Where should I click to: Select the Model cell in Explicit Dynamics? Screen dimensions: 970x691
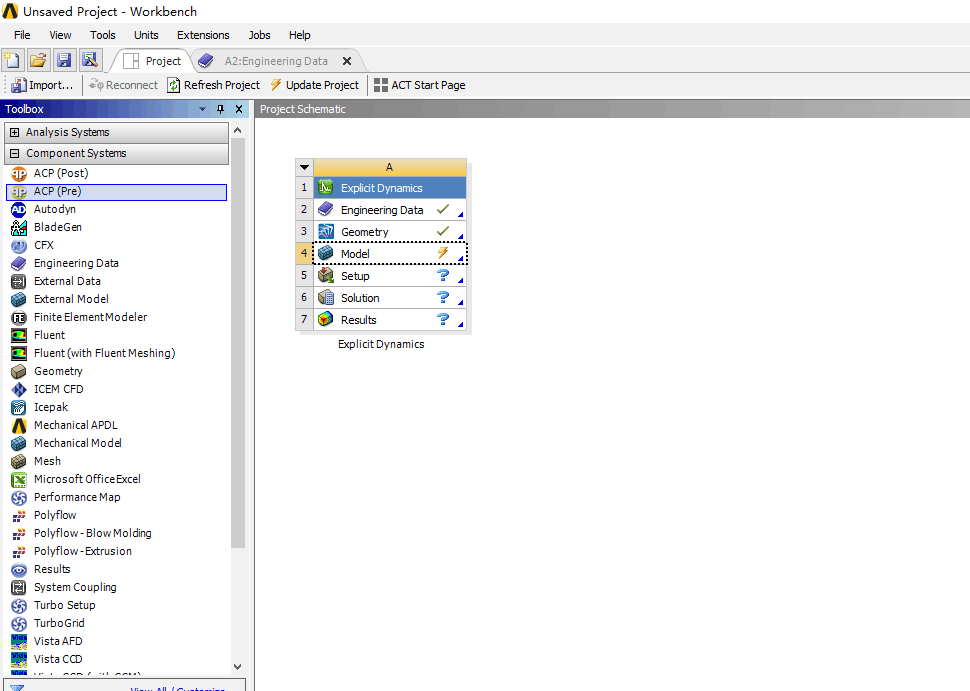pyautogui.click(x=355, y=254)
